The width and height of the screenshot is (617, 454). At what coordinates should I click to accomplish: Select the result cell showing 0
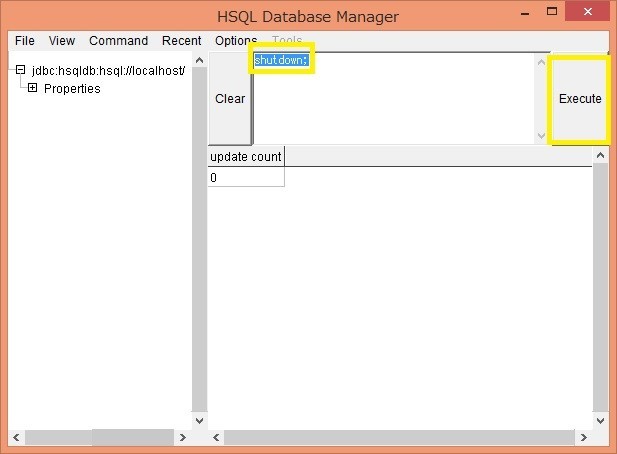tap(246, 177)
